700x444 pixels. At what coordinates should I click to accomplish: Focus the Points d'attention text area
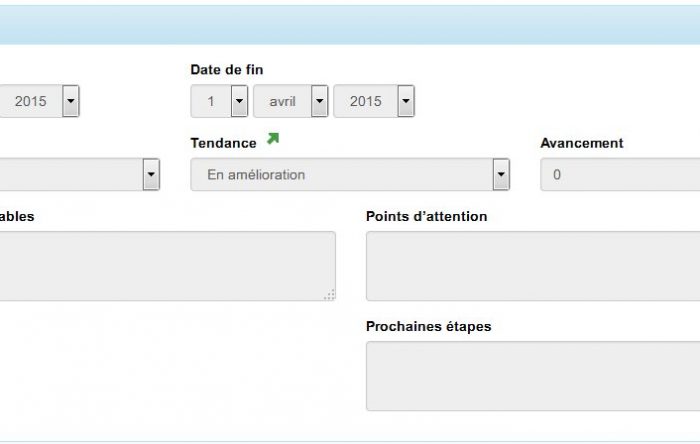click(533, 266)
